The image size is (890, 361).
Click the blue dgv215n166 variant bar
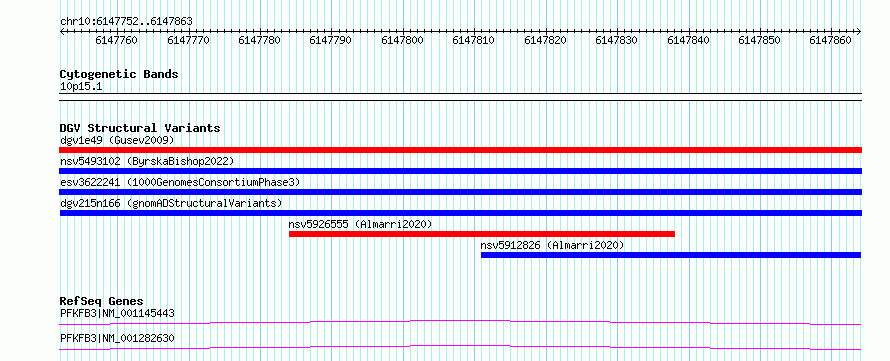(460, 213)
